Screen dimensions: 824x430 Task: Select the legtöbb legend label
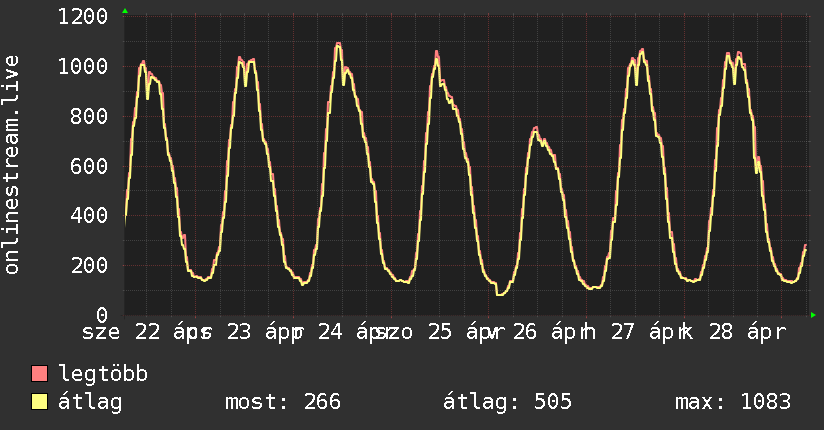click(104, 375)
